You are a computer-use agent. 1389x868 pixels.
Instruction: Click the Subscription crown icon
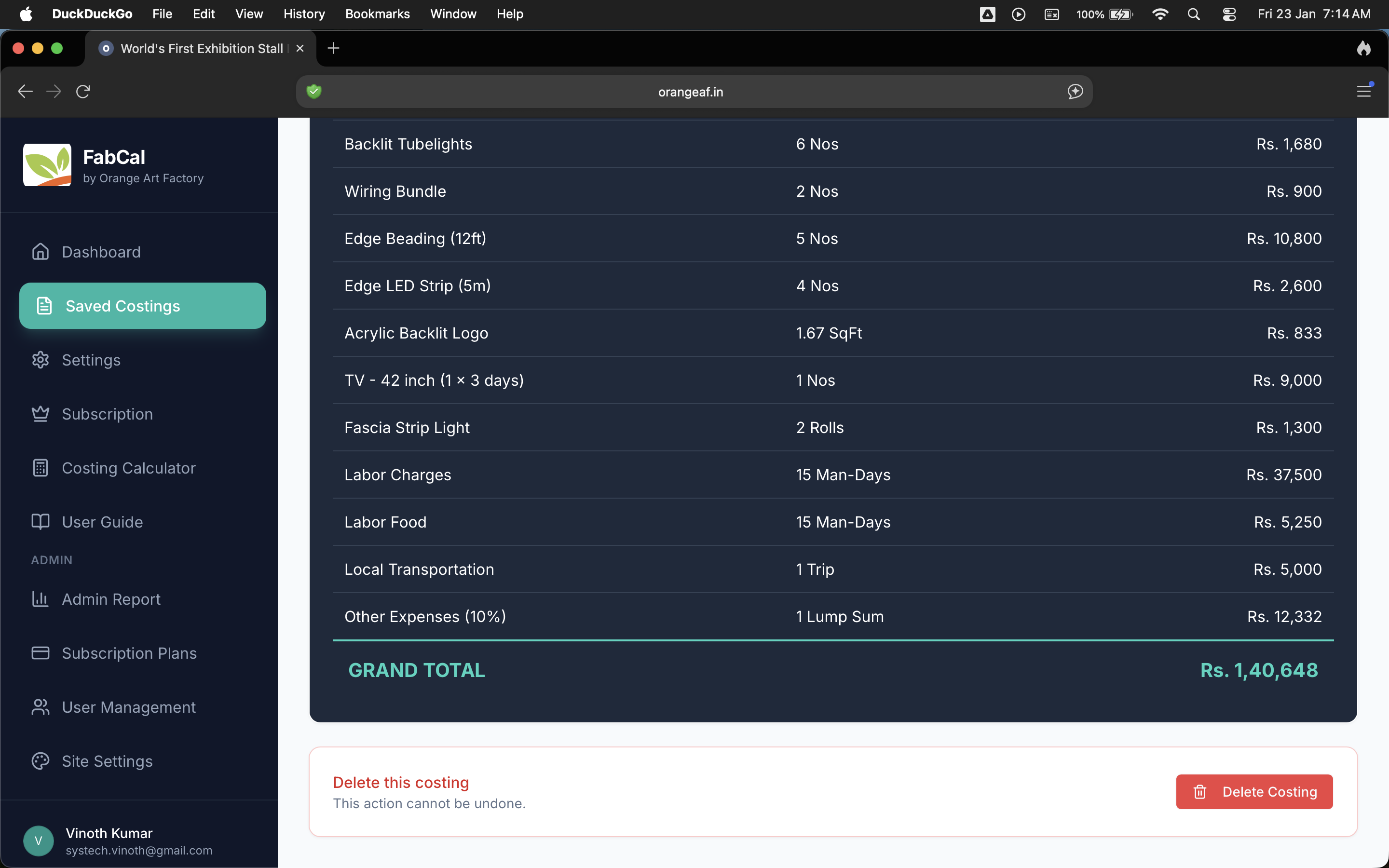40,414
